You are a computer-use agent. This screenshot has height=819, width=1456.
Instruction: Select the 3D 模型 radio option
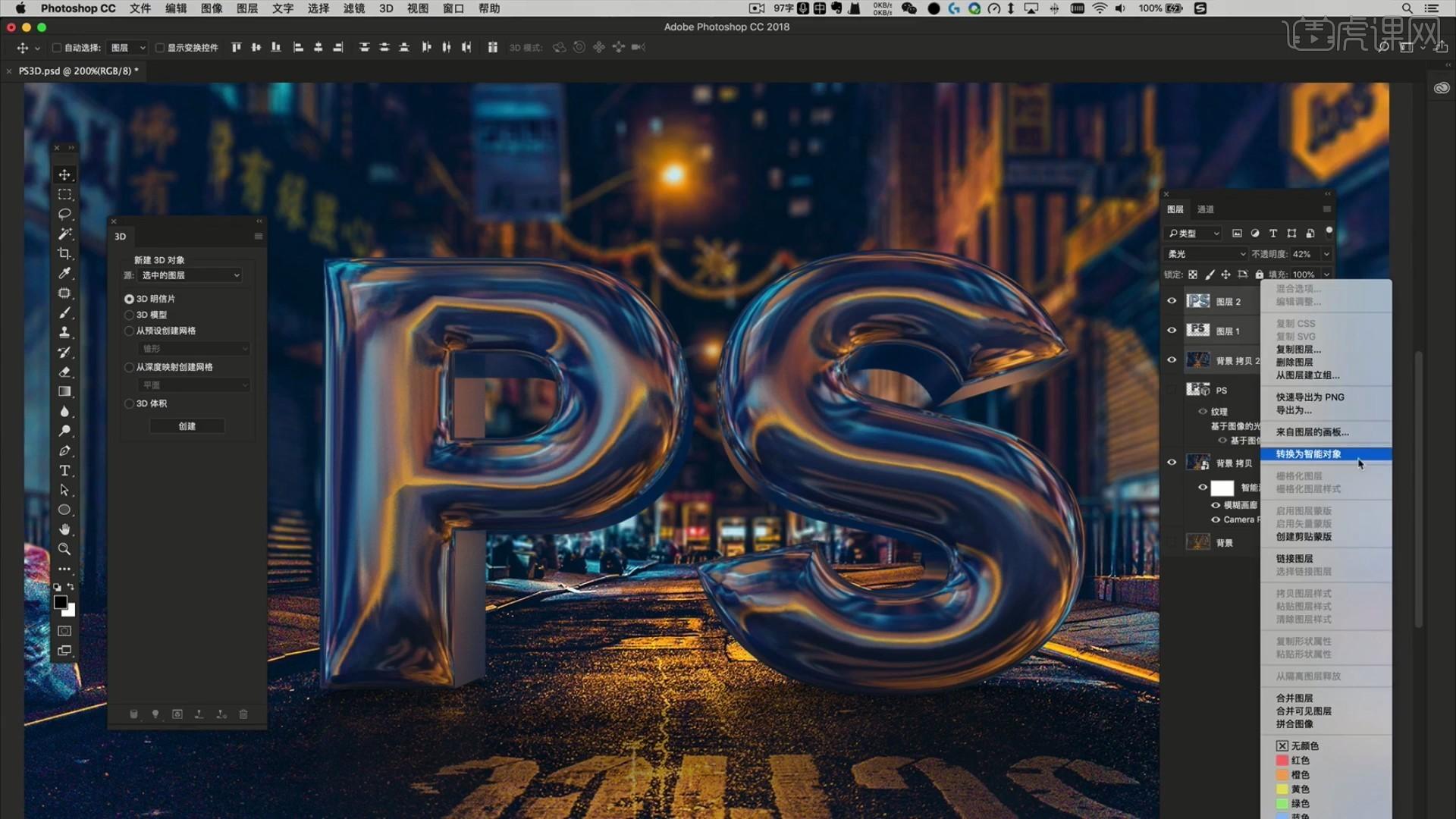[129, 315]
